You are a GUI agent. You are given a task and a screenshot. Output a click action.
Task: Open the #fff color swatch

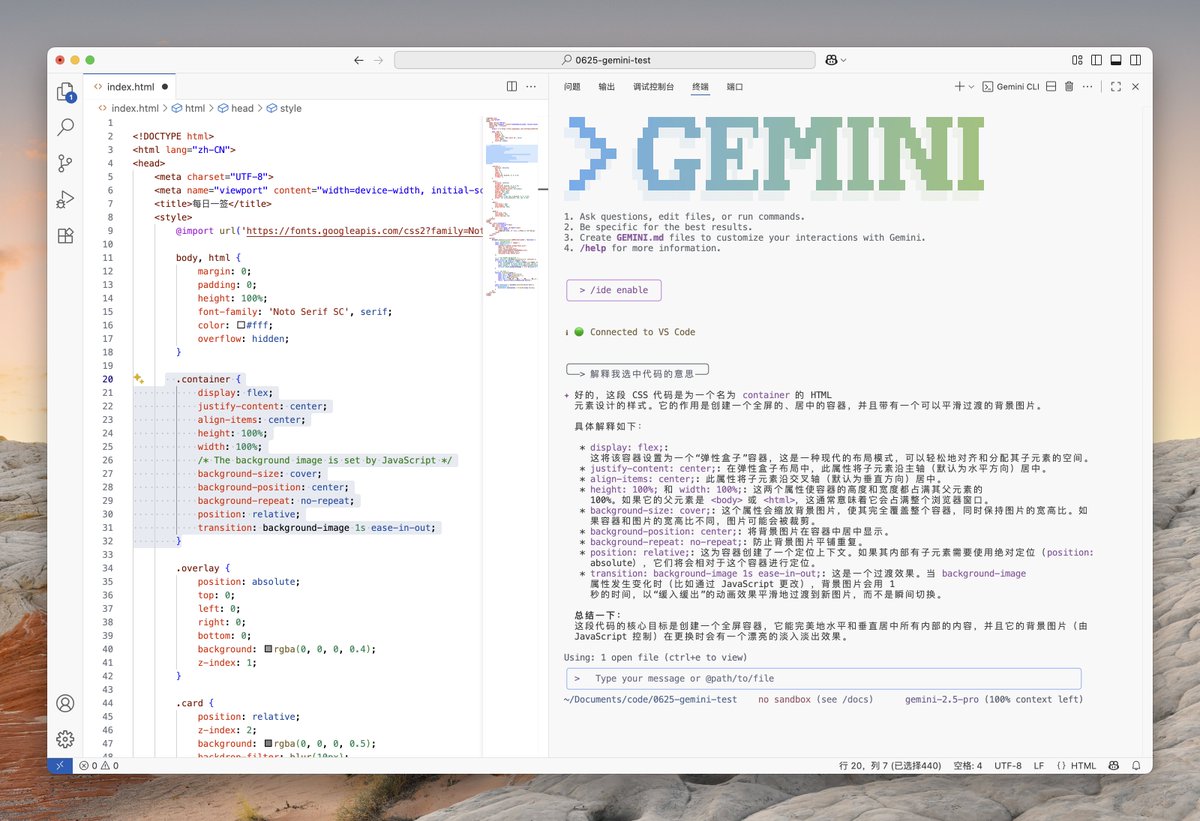[242, 325]
